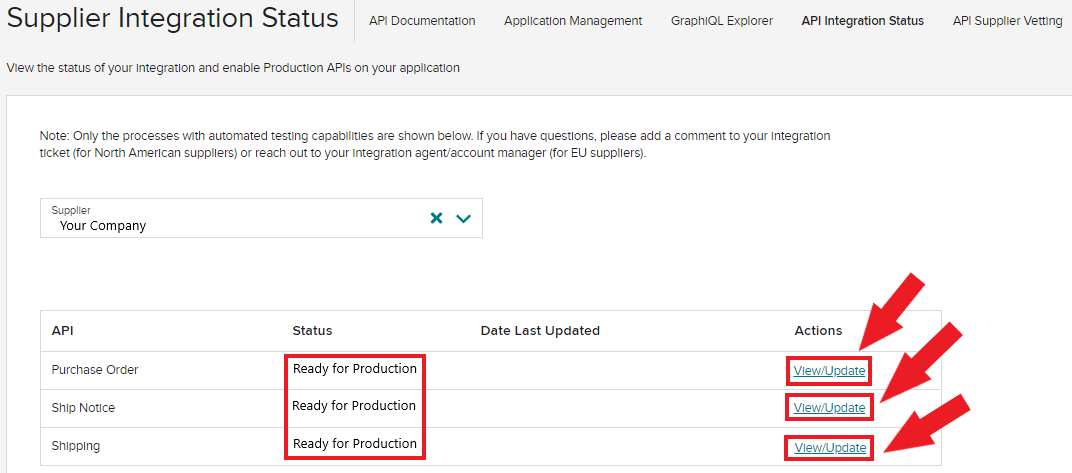Open the View/Update link for Ship Notice
Image resolution: width=1072 pixels, height=473 pixels.
(829, 407)
